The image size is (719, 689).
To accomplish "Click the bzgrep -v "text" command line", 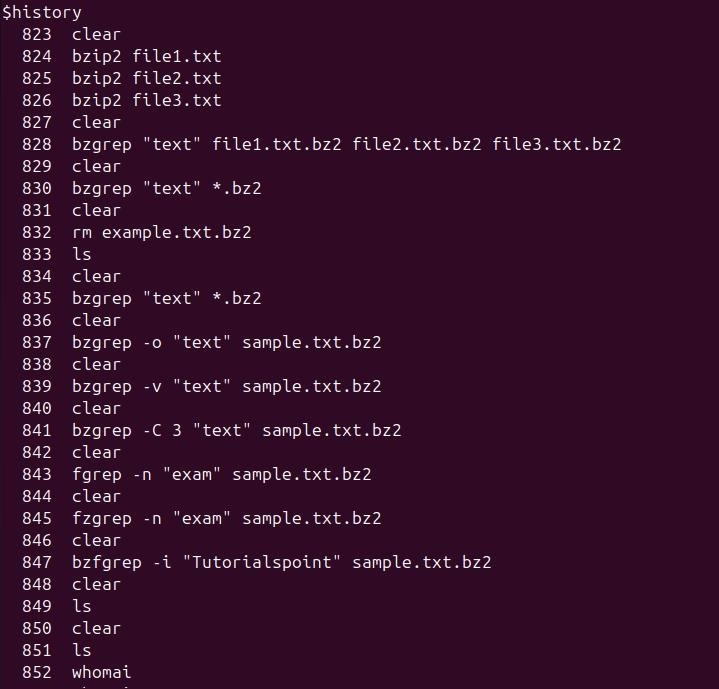I will tap(226, 386).
